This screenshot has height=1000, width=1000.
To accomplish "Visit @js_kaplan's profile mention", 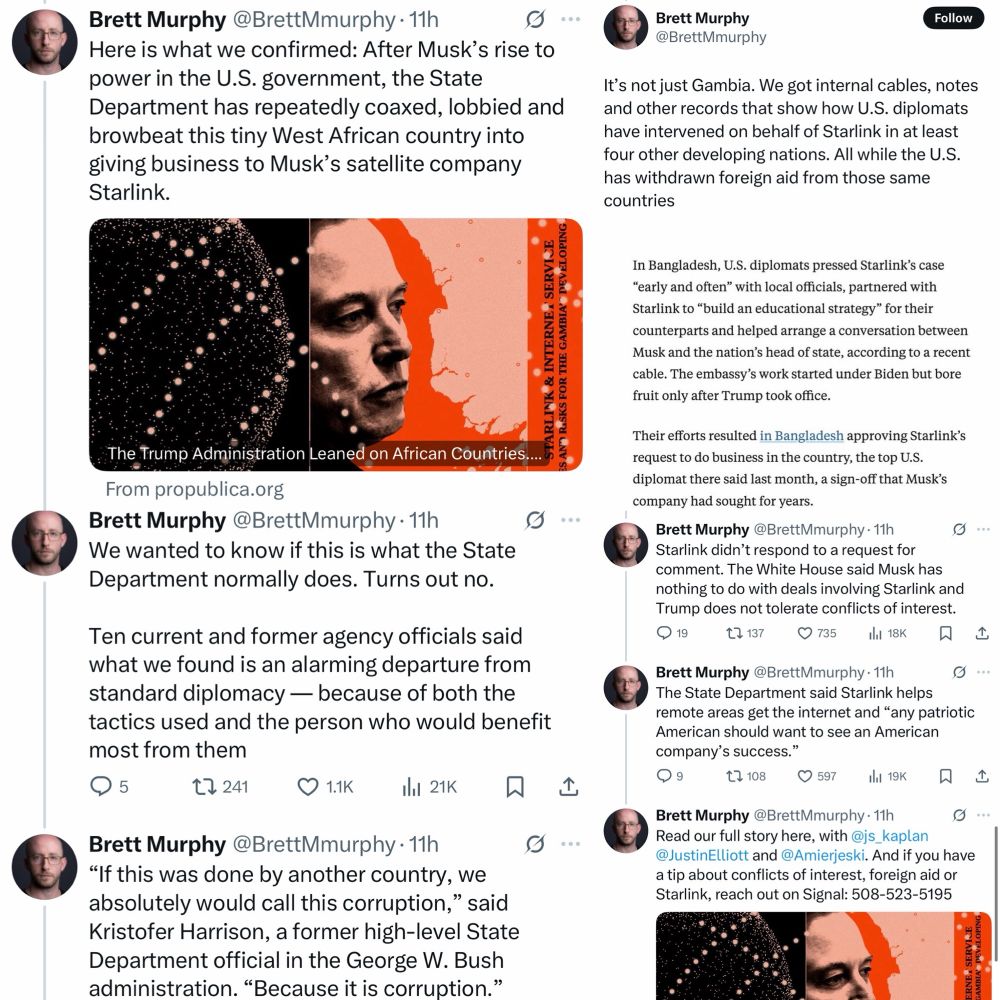I will 889,835.
